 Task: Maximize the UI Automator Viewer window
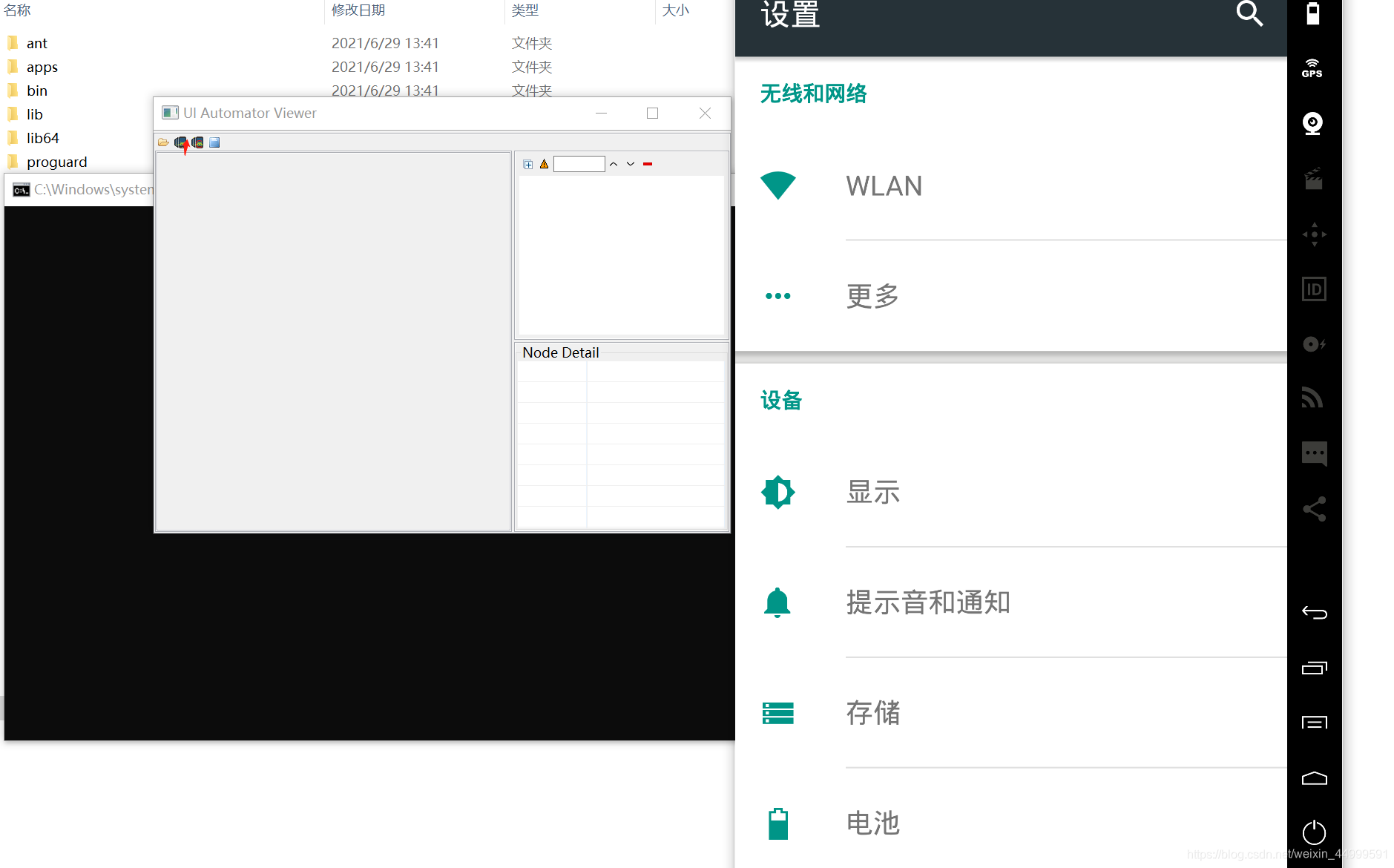(652, 113)
